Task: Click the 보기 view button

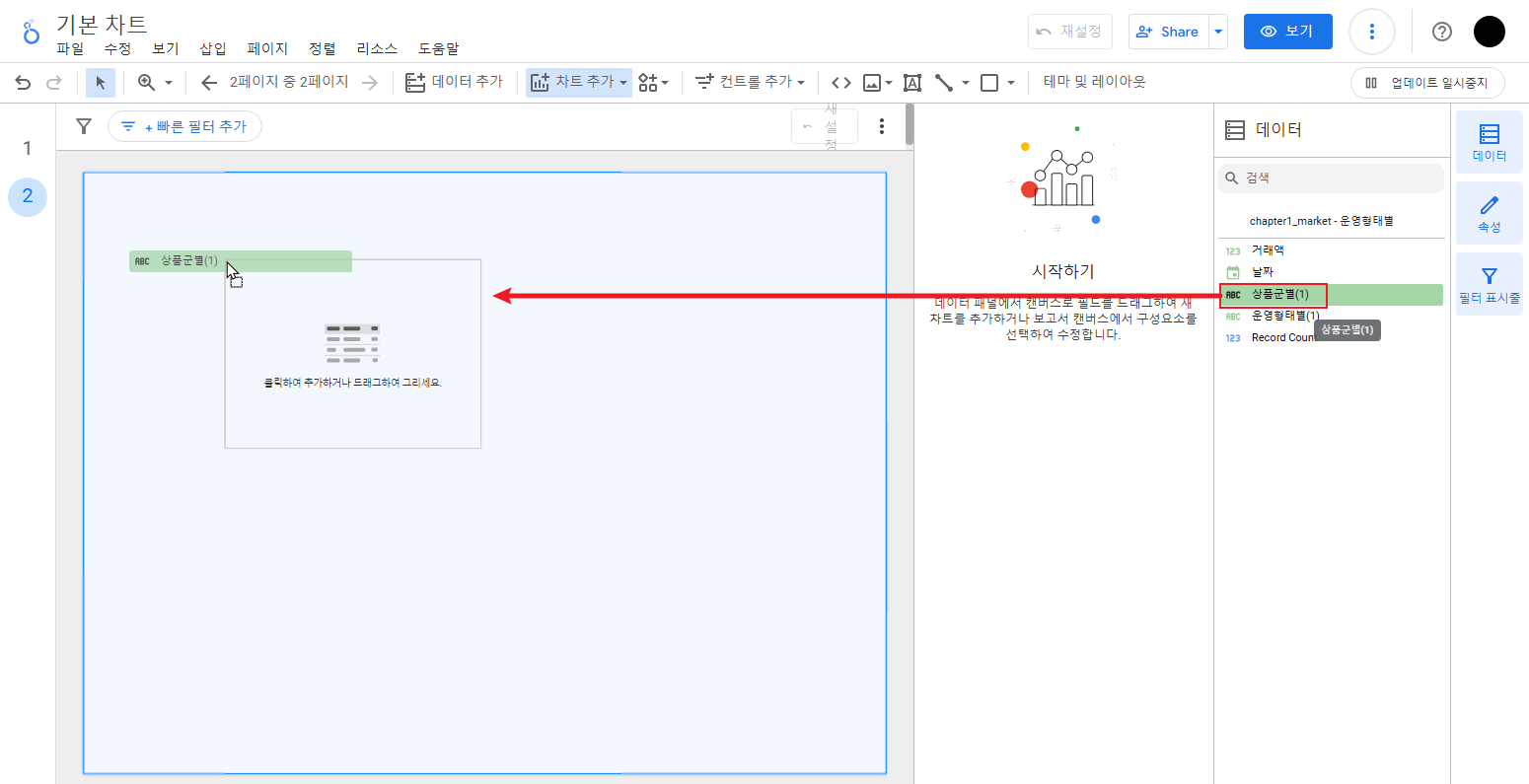Action: pyautogui.click(x=1288, y=32)
